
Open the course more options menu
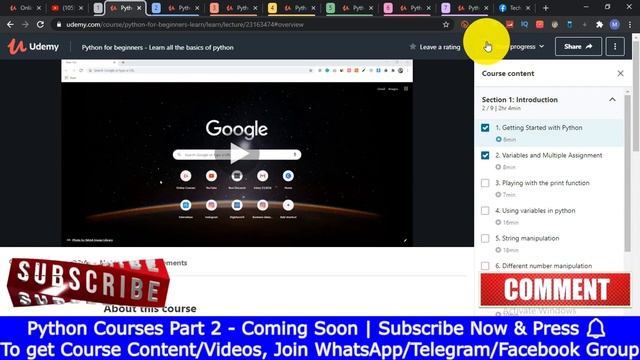615,47
